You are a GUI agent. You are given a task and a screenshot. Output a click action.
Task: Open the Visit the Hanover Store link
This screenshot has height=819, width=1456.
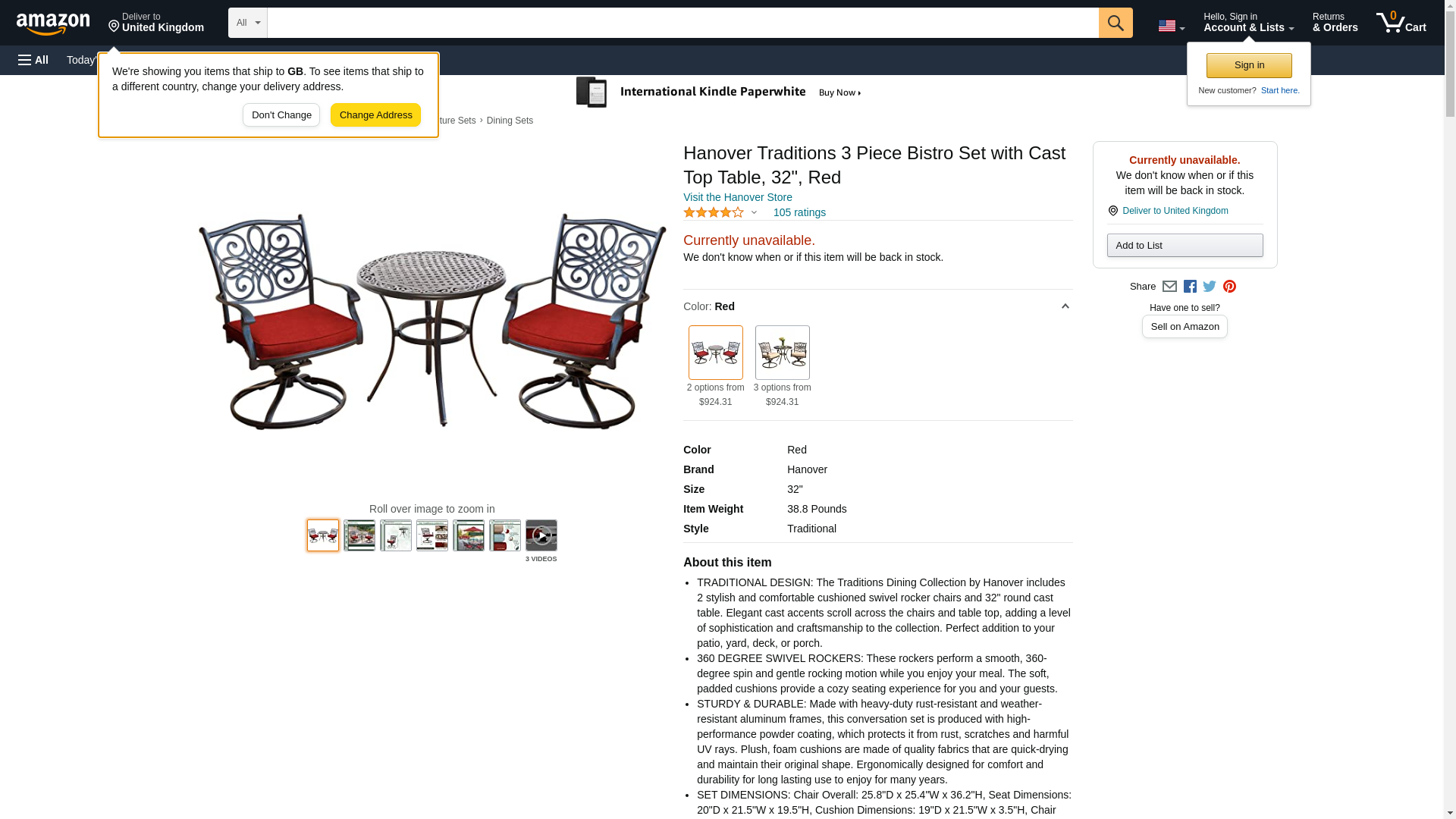(737, 197)
